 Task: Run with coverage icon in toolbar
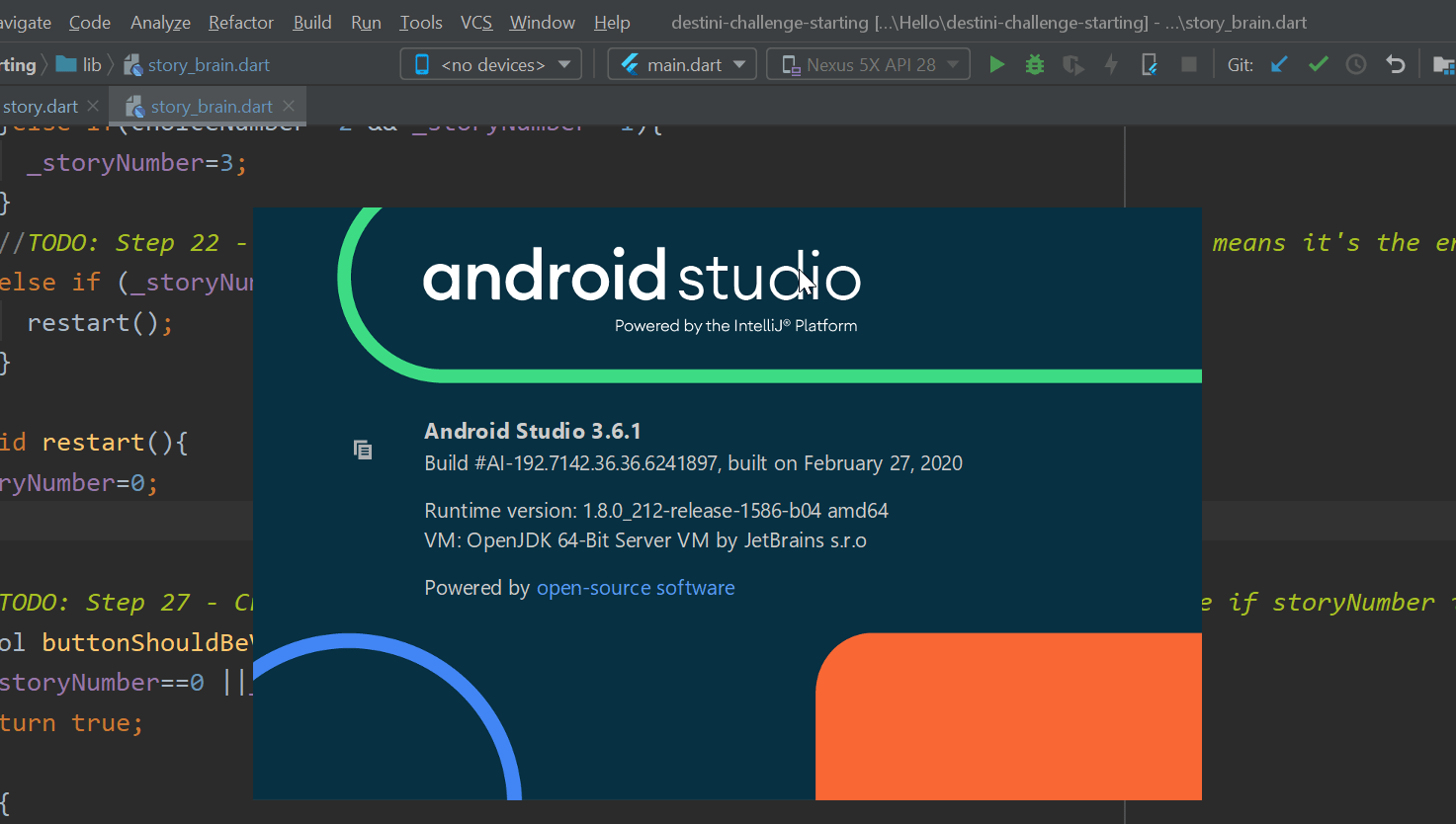tap(1072, 65)
